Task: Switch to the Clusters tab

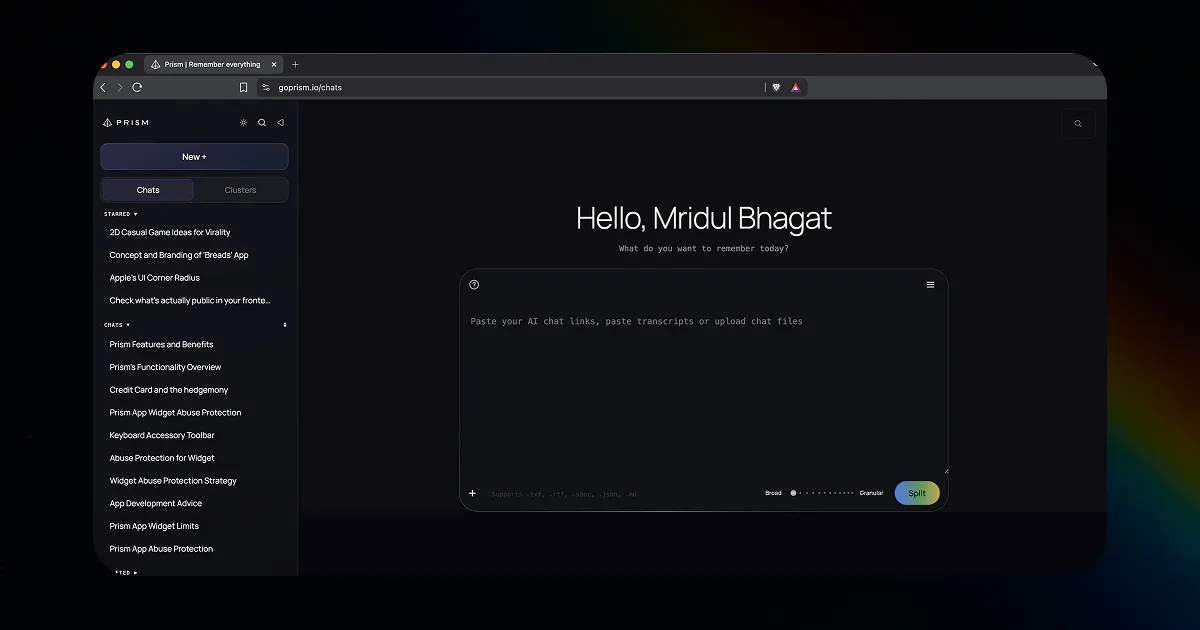Action: point(240,190)
